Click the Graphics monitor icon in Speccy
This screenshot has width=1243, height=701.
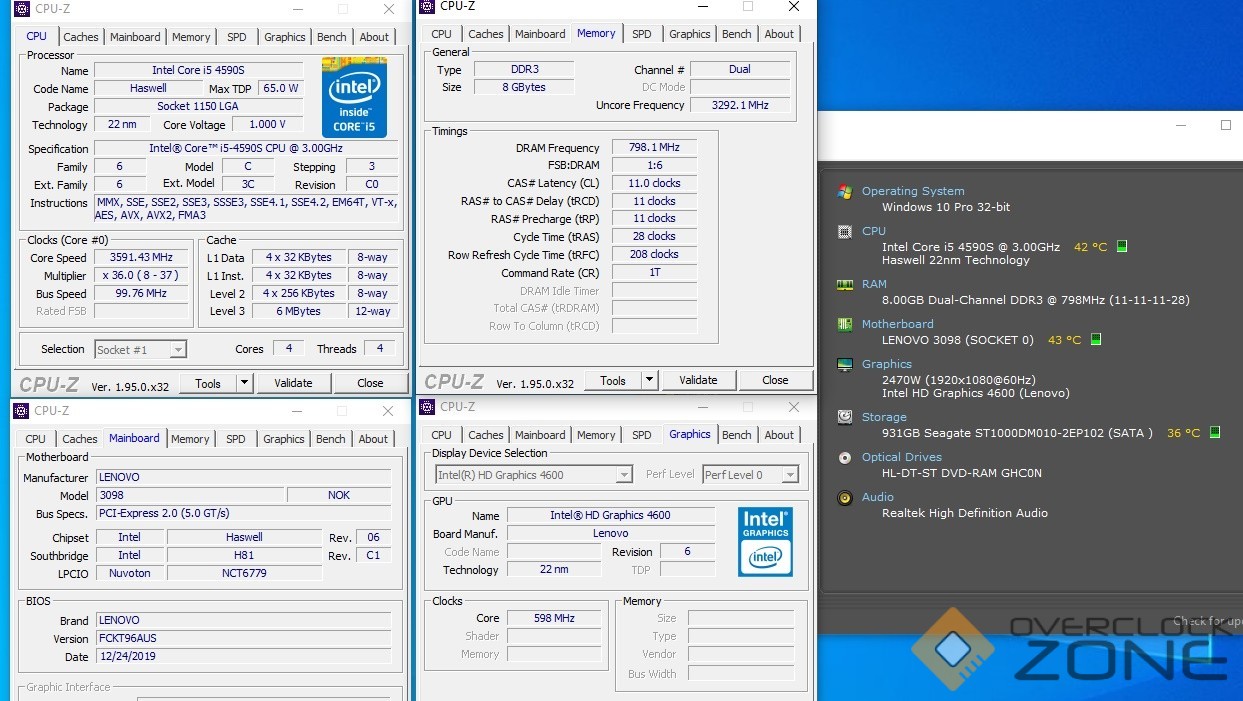tap(845, 365)
